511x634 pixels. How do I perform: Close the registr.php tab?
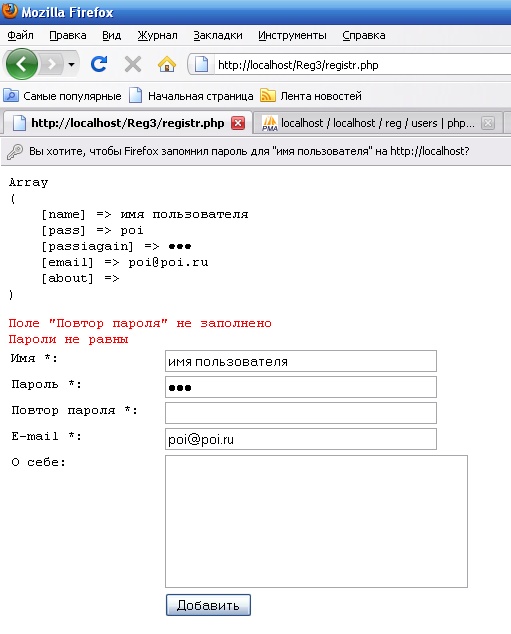(238, 123)
